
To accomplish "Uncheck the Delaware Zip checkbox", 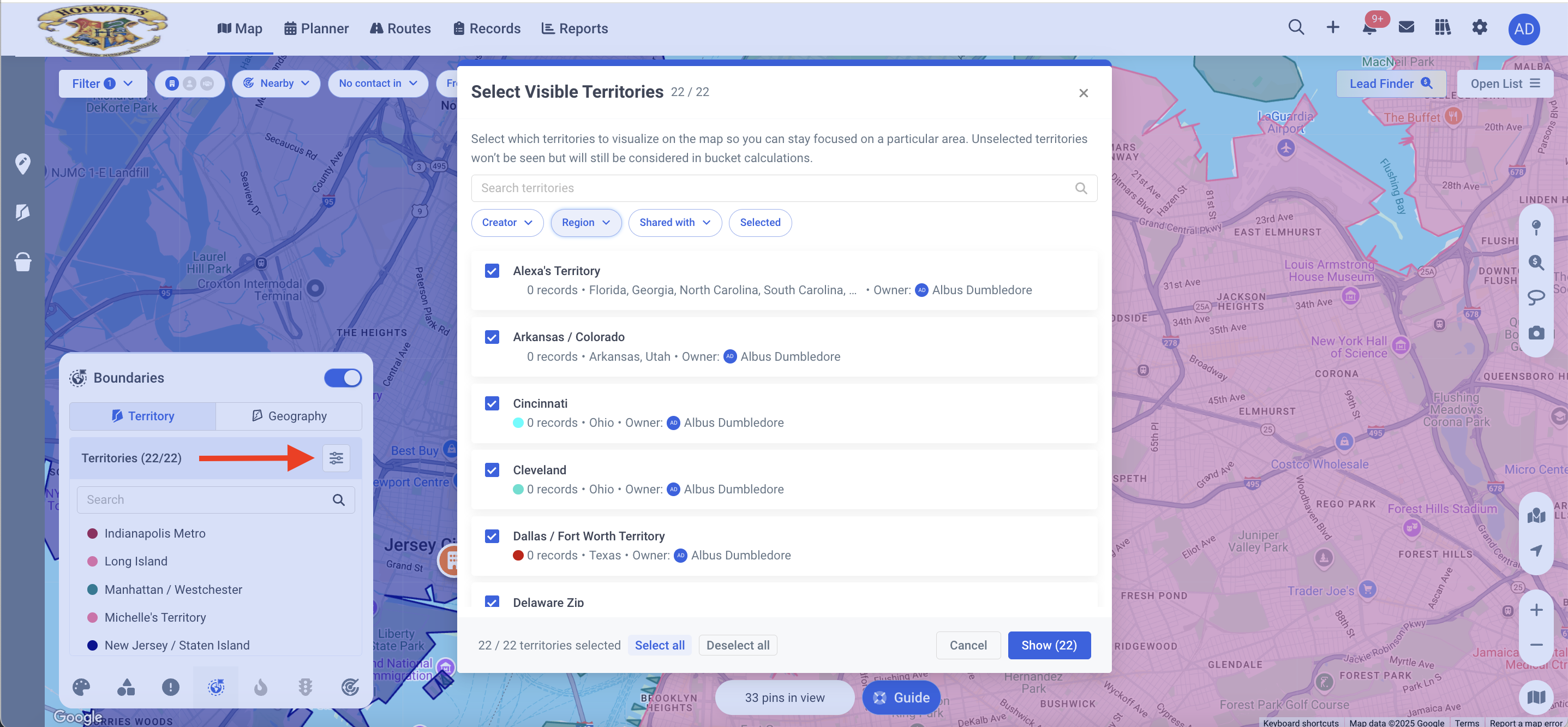I will 492,601.
